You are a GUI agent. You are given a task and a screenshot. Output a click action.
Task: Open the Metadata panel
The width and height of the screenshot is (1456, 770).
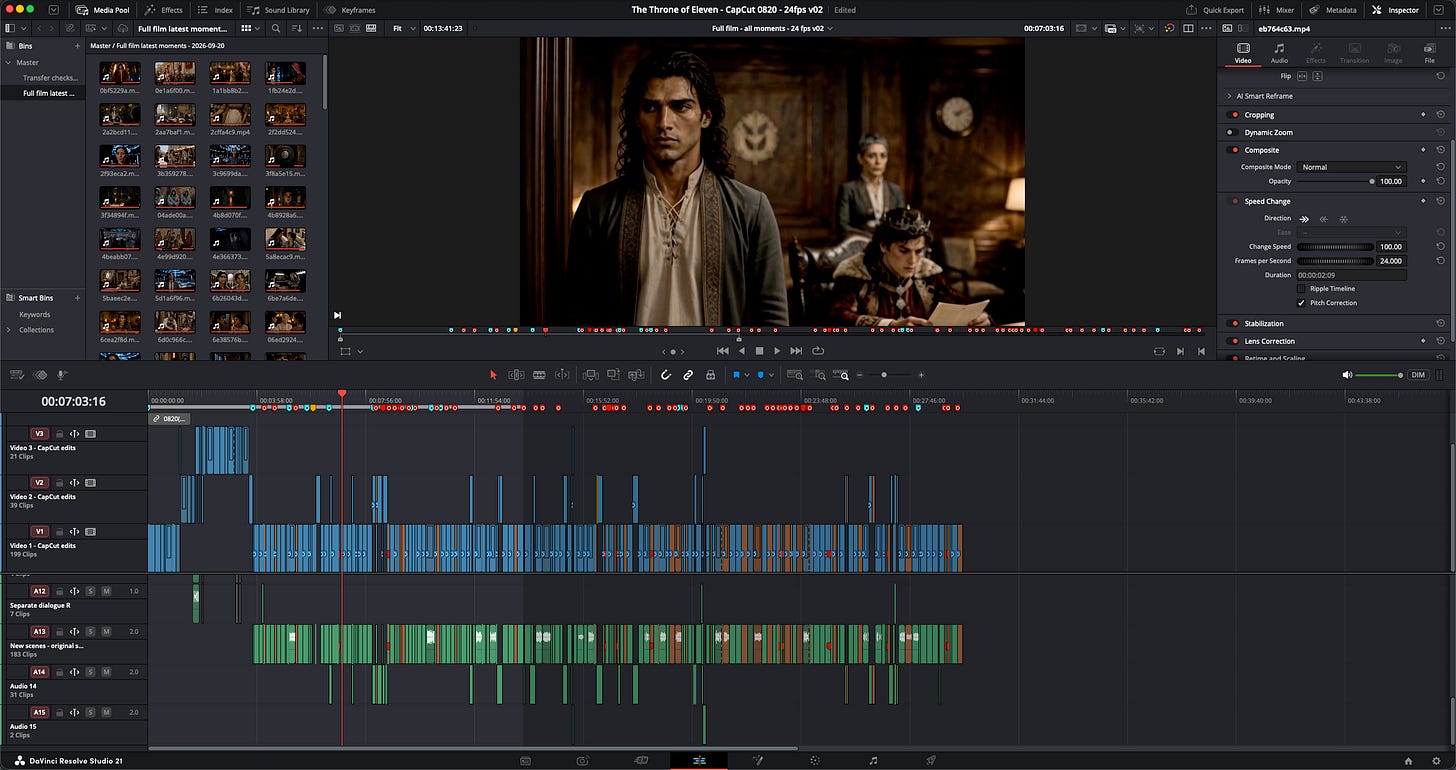pyautogui.click(x=1332, y=10)
